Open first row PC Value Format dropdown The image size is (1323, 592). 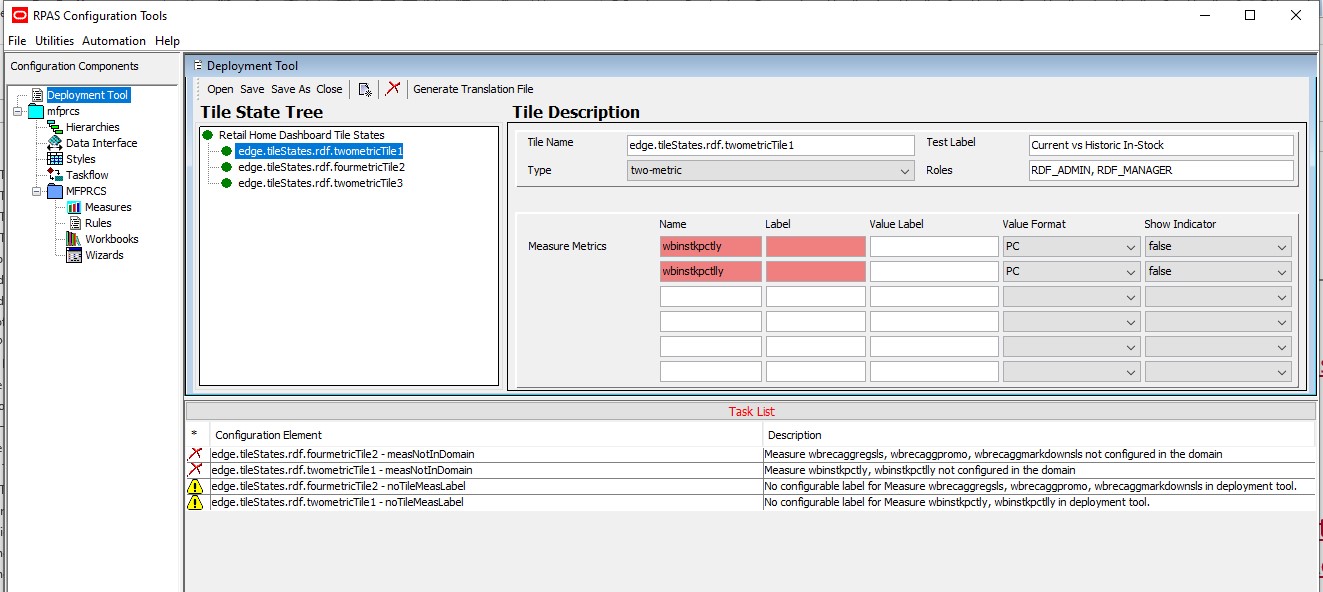pyautogui.click(x=1071, y=246)
